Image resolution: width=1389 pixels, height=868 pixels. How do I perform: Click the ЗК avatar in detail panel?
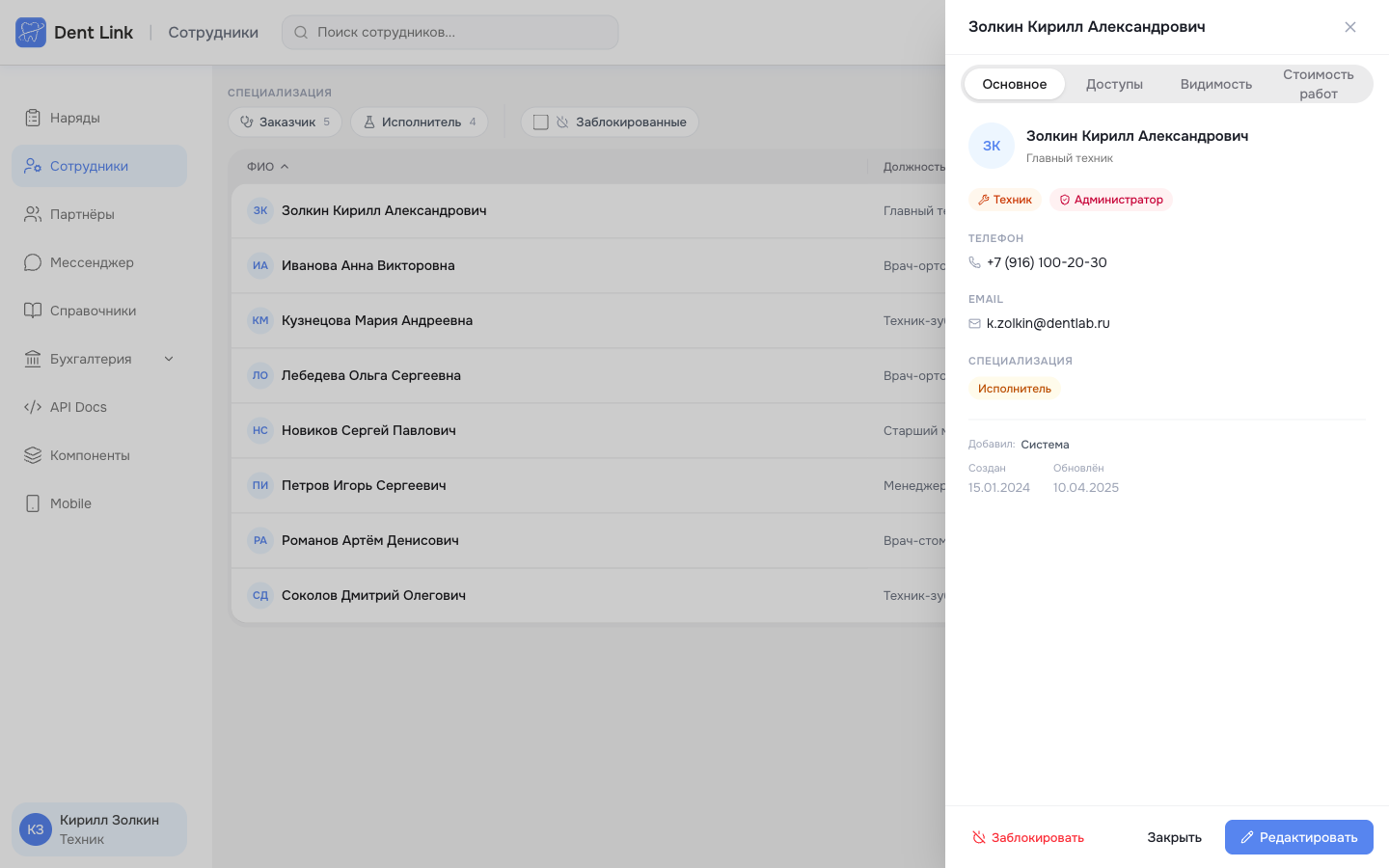coord(992,146)
